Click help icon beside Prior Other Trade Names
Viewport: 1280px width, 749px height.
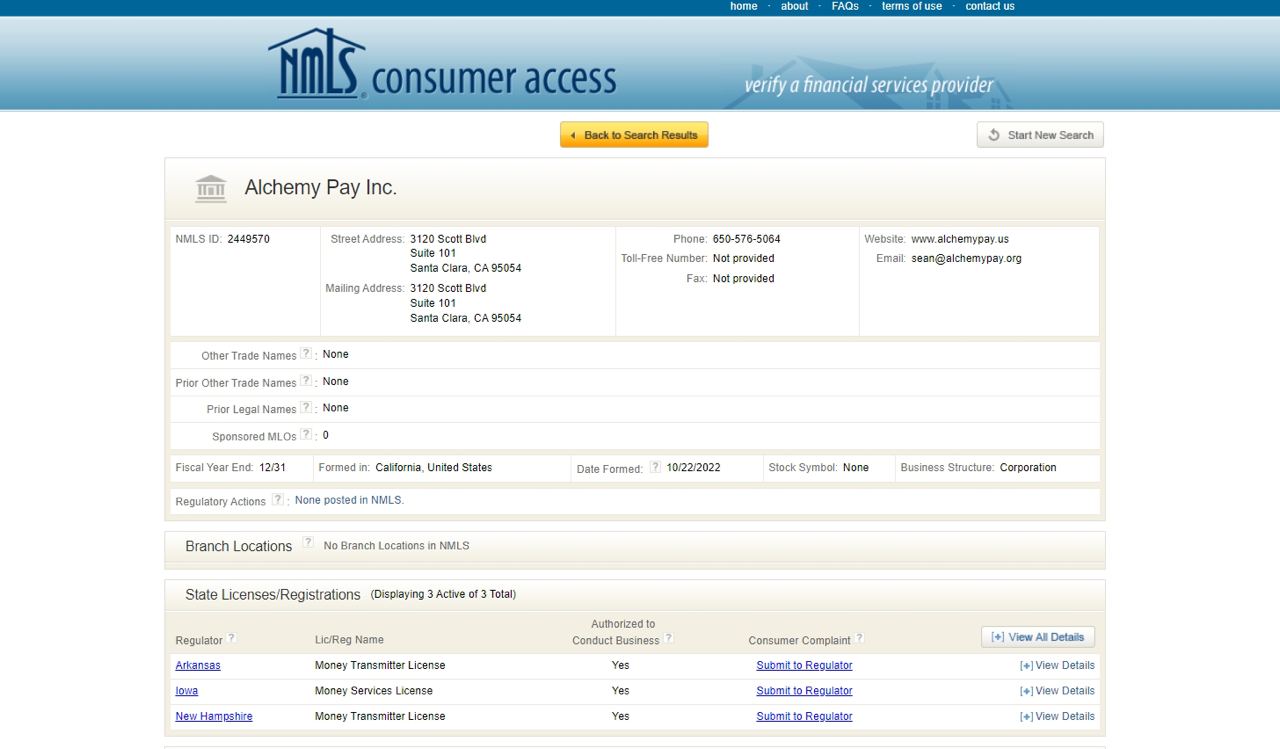[306, 381]
